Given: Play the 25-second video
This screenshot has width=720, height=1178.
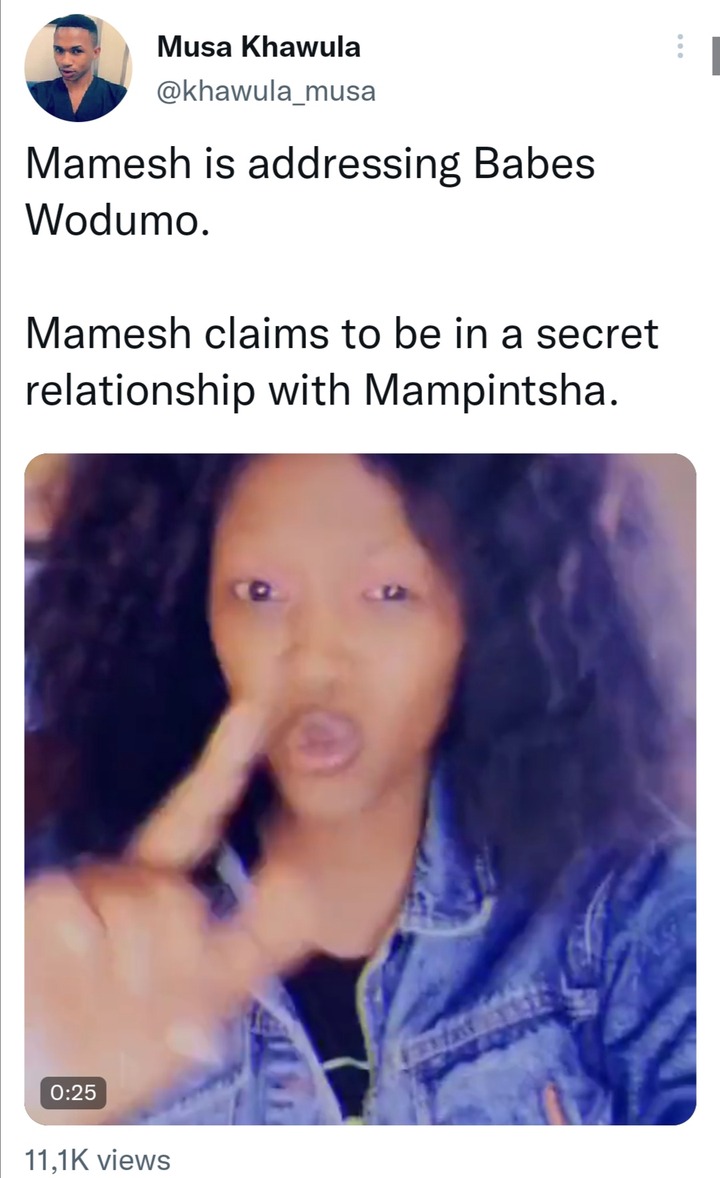Looking at the screenshot, I should [x=360, y=789].
